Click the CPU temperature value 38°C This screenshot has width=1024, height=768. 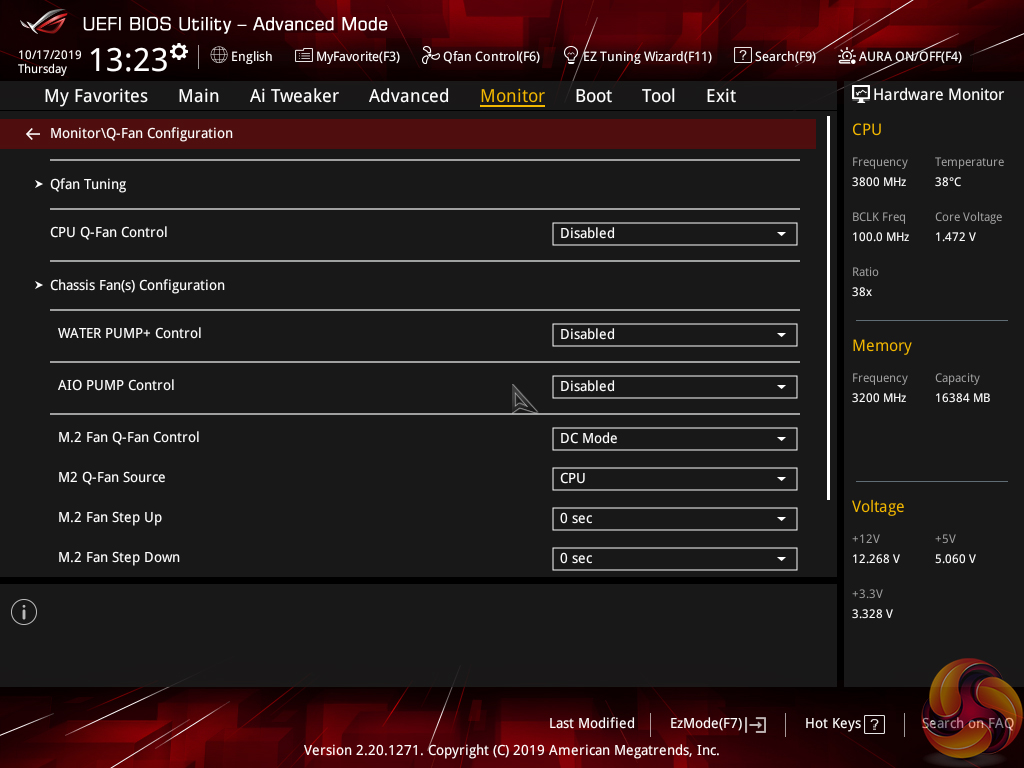(948, 182)
